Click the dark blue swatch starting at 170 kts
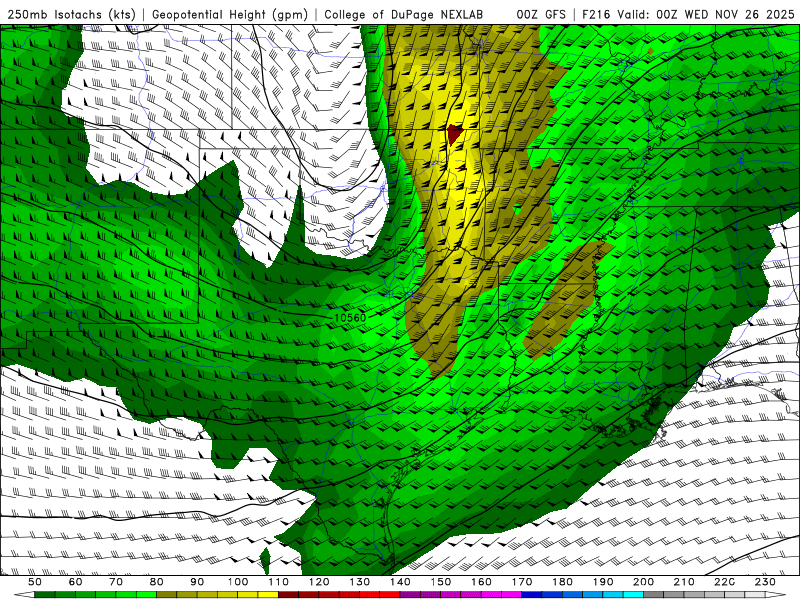 (x=532, y=595)
